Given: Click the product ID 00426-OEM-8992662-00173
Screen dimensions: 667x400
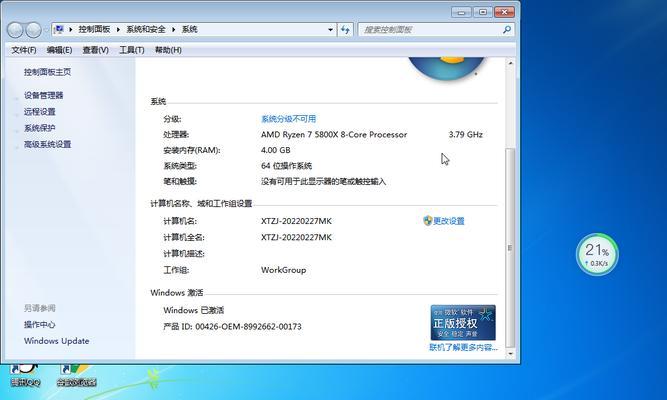Looking at the screenshot, I should point(248,327).
